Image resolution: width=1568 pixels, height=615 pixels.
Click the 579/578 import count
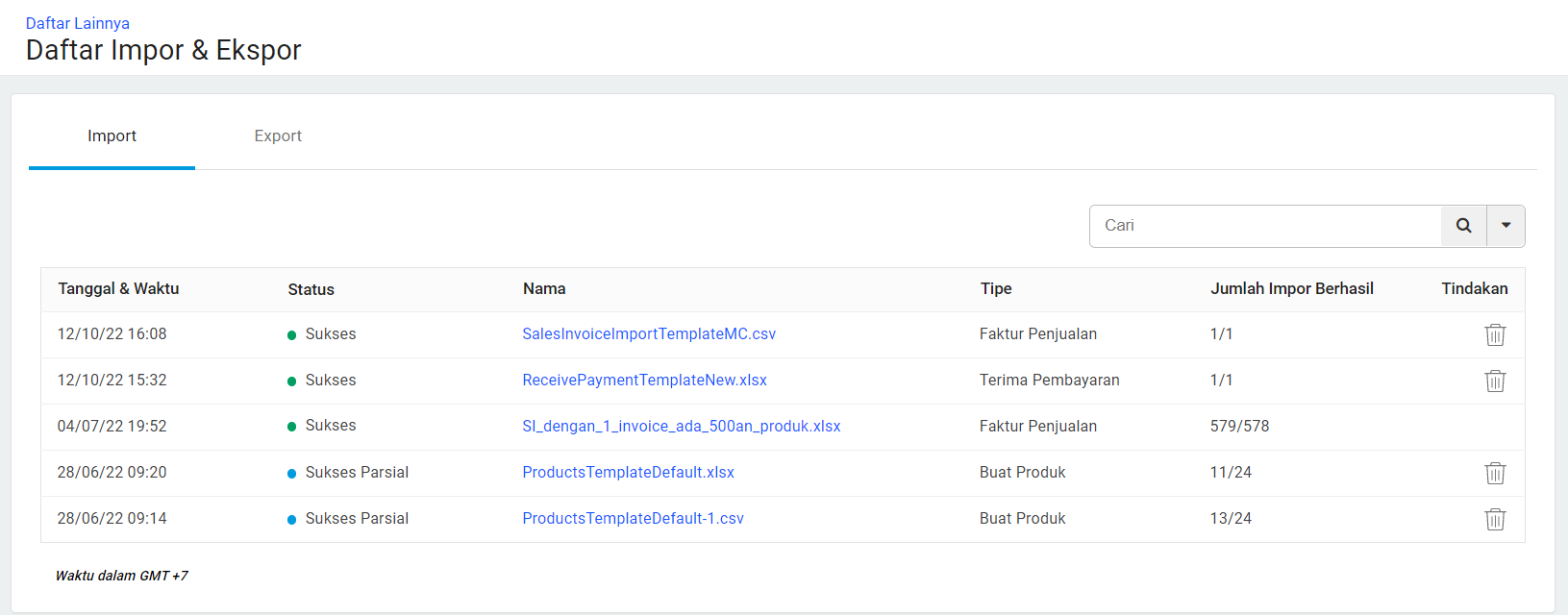click(x=1239, y=427)
